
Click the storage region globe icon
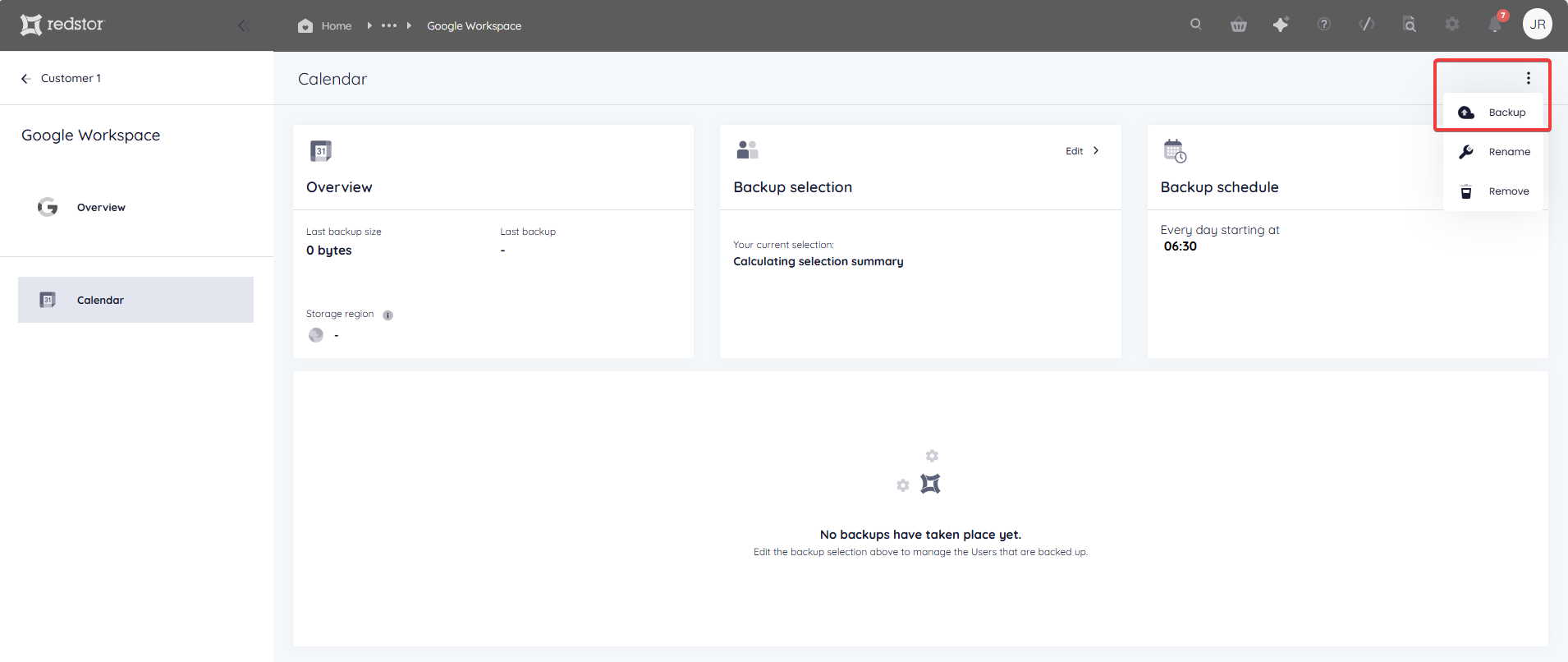[316, 335]
